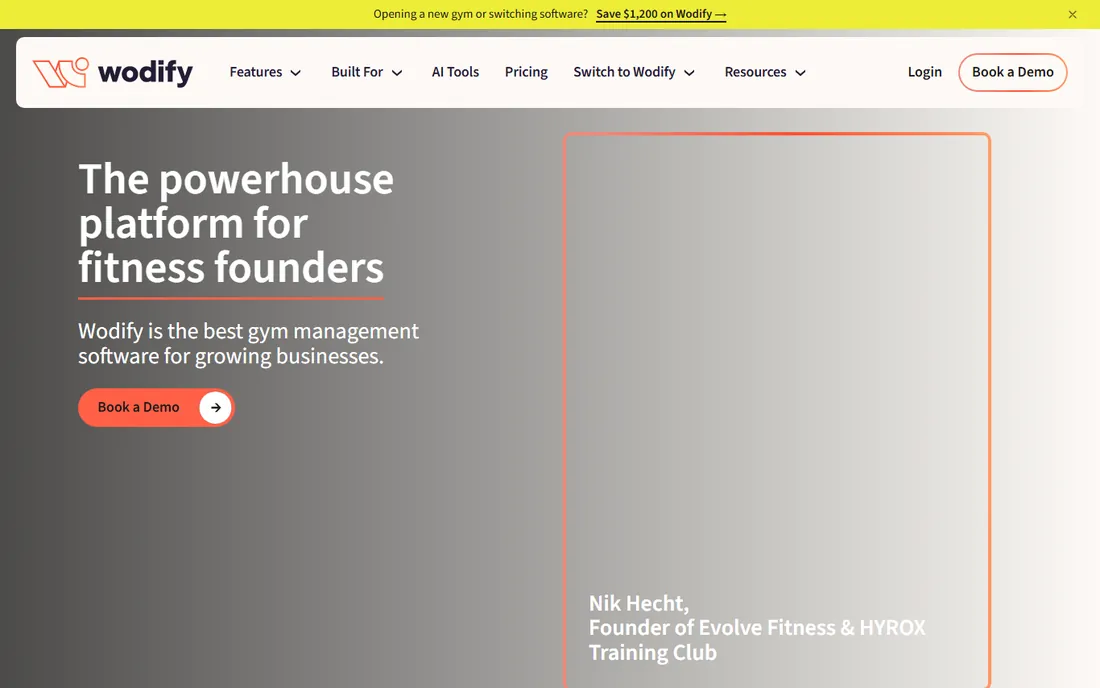The height and width of the screenshot is (688, 1100).
Task: Open the Save $1,200 on Wodify link
Action: 661,14
